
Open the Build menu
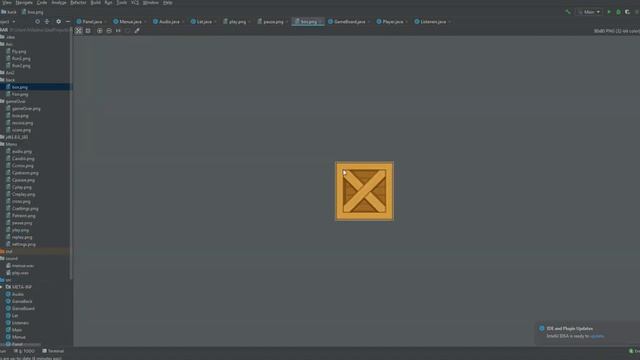(96, 2)
